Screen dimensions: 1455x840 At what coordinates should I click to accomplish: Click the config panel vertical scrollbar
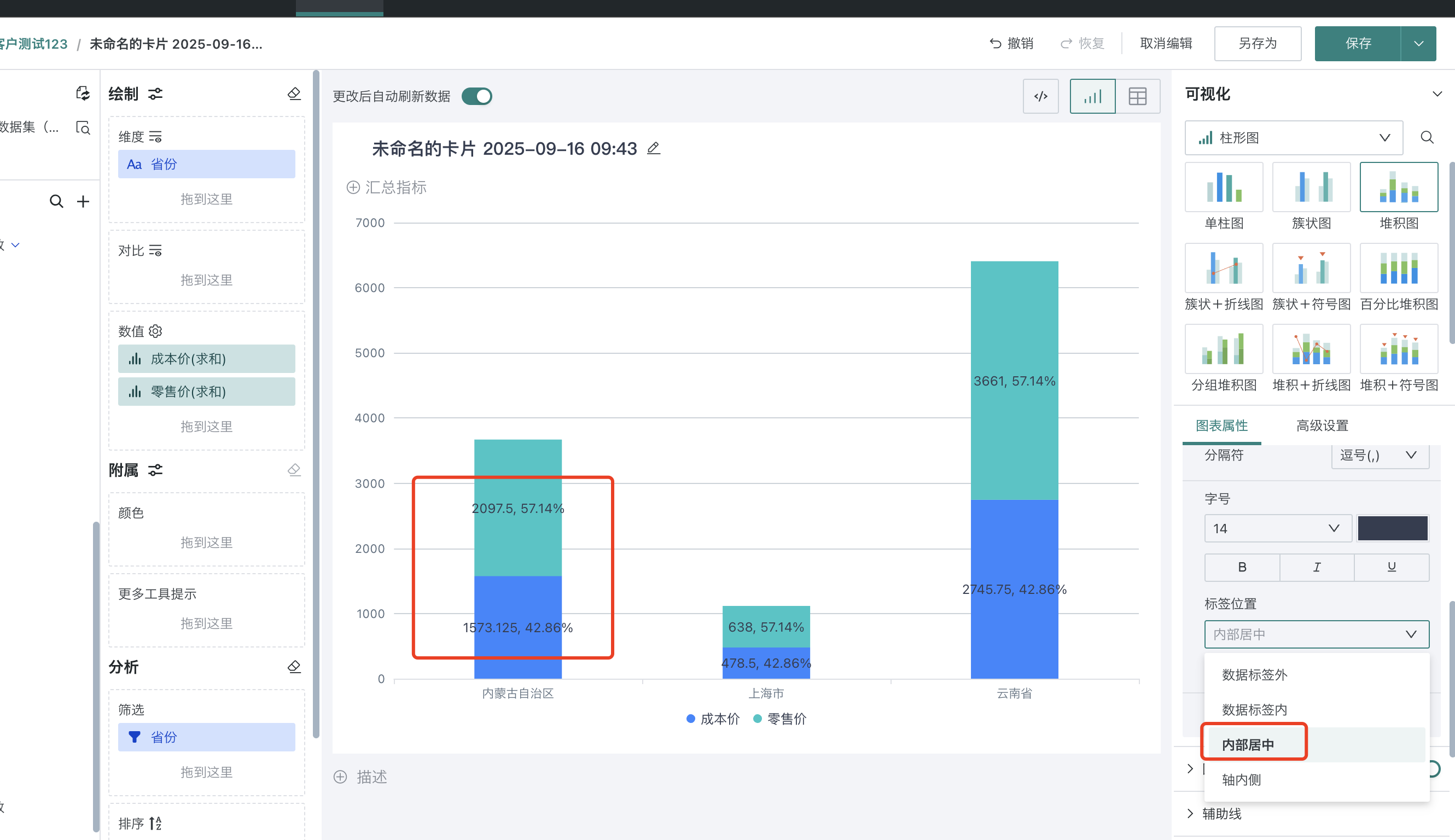(x=316, y=404)
